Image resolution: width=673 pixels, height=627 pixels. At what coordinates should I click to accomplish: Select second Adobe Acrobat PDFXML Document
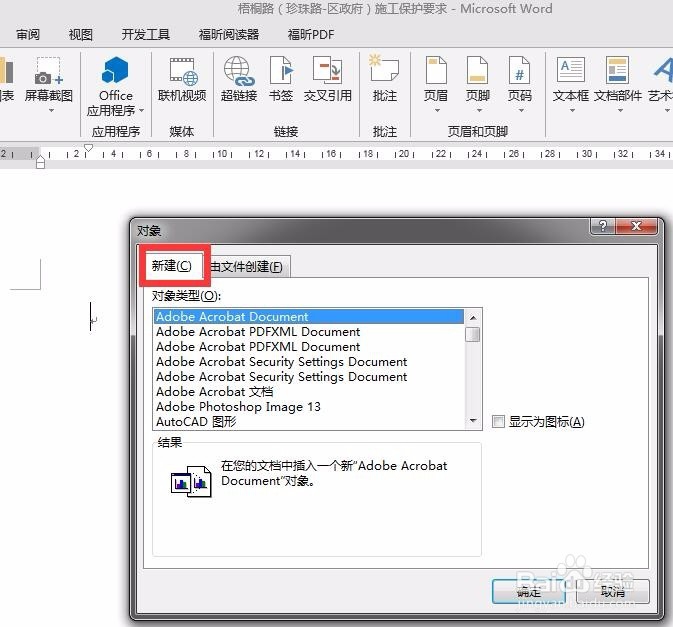[x=309, y=347]
